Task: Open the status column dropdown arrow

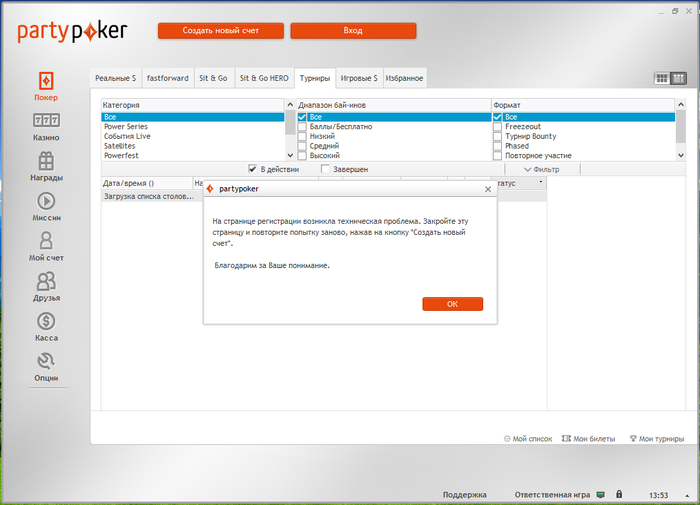Action: 541,182
